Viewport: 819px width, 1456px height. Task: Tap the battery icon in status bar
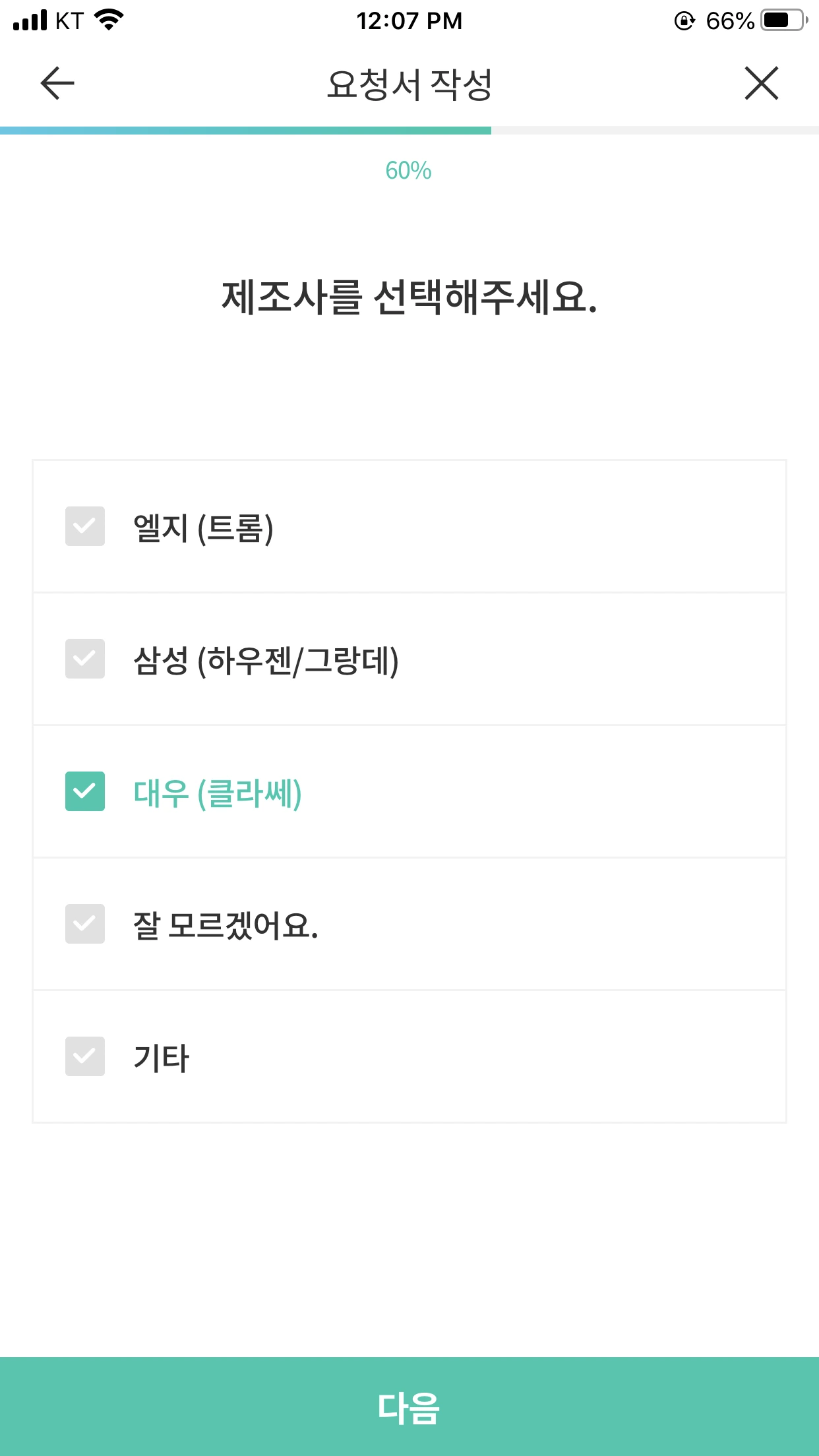[785, 20]
